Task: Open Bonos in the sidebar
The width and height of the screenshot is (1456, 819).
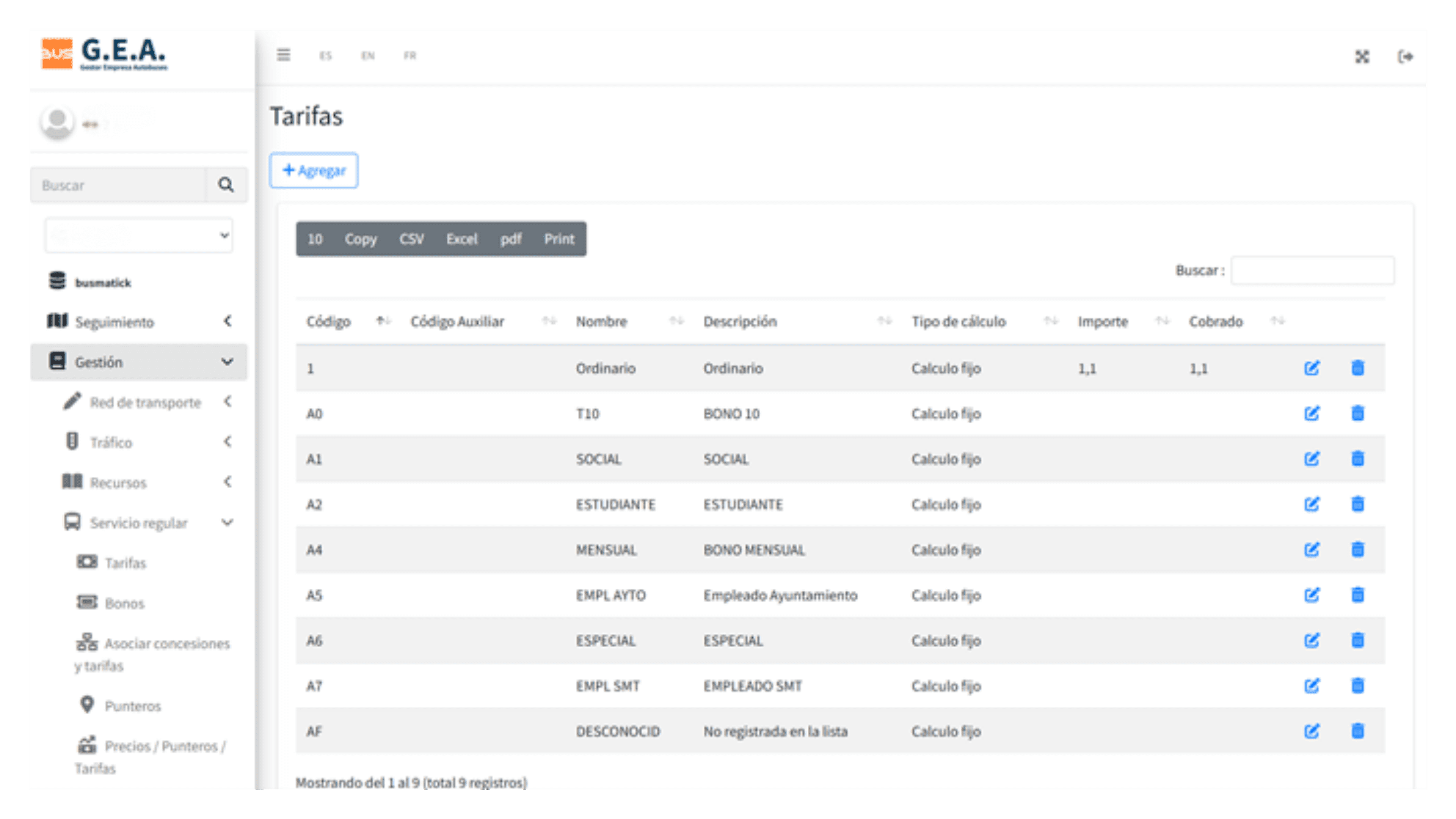Action: [124, 603]
